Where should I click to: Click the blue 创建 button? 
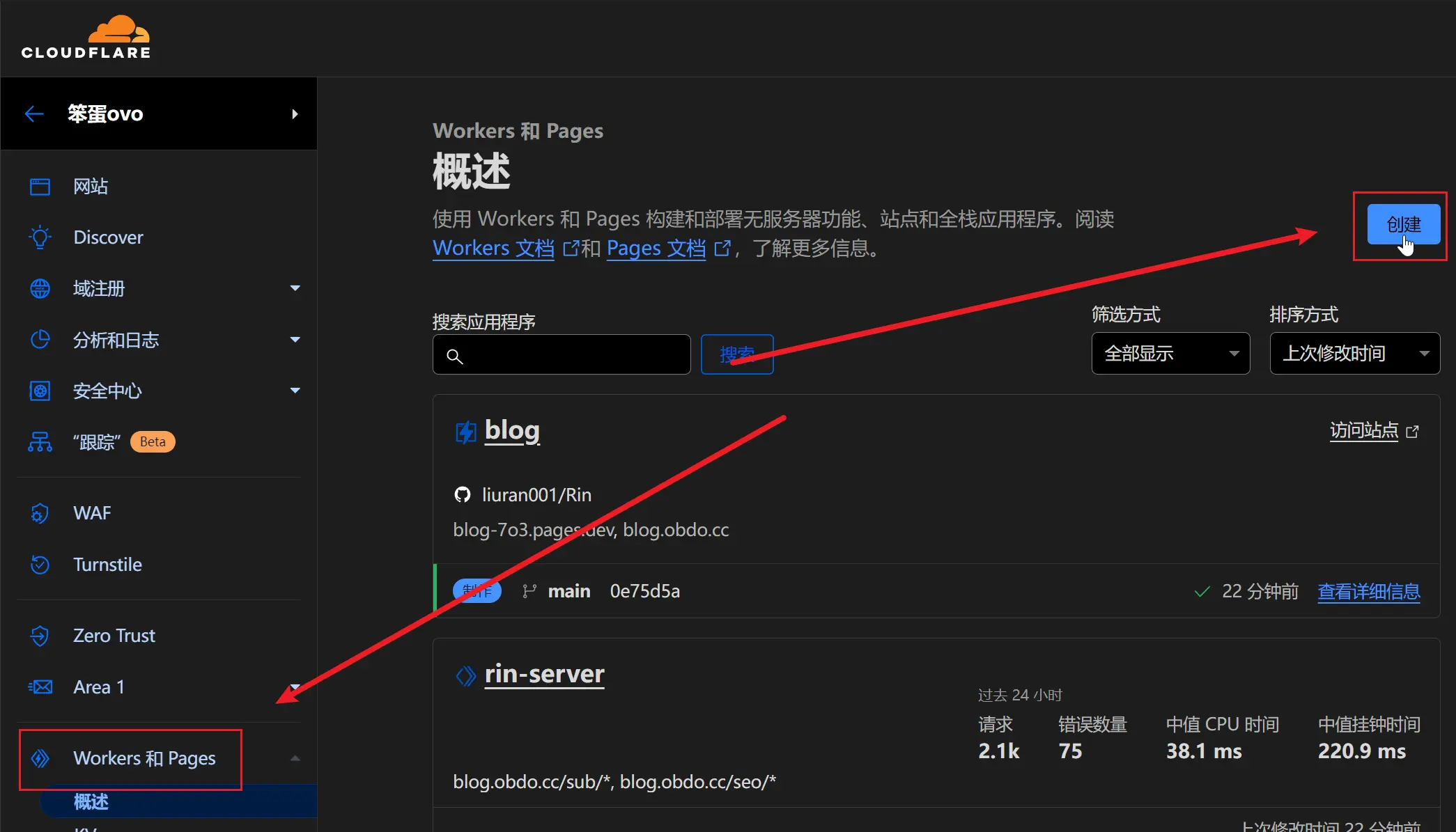[1403, 224]
